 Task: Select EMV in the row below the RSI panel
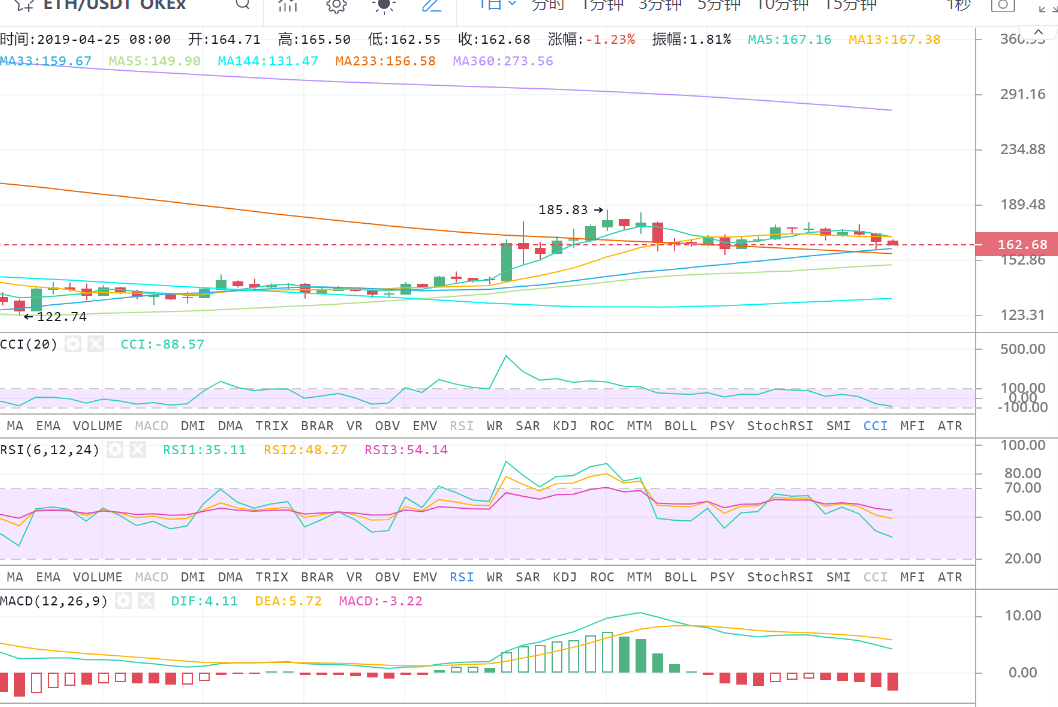(x=424, y=577)
